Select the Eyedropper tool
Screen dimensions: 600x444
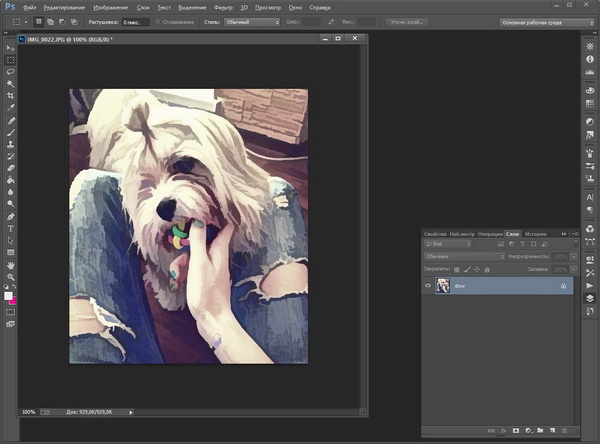(x=11, y=107)
